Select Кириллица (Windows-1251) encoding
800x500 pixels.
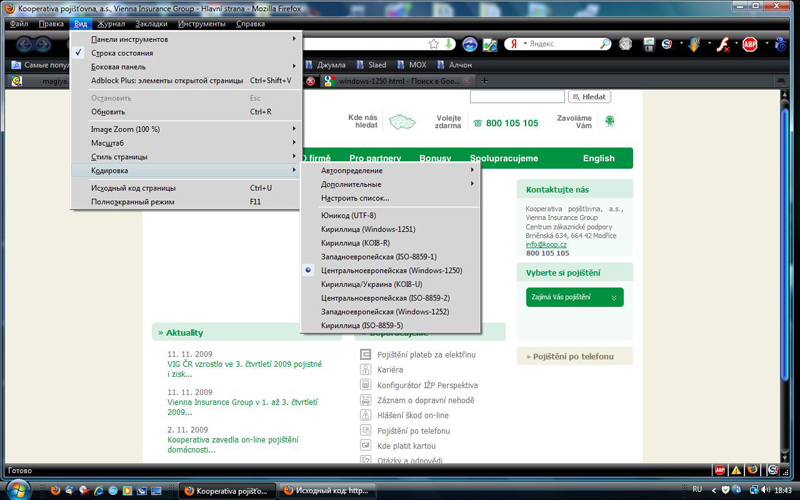(x=391, y=229)
